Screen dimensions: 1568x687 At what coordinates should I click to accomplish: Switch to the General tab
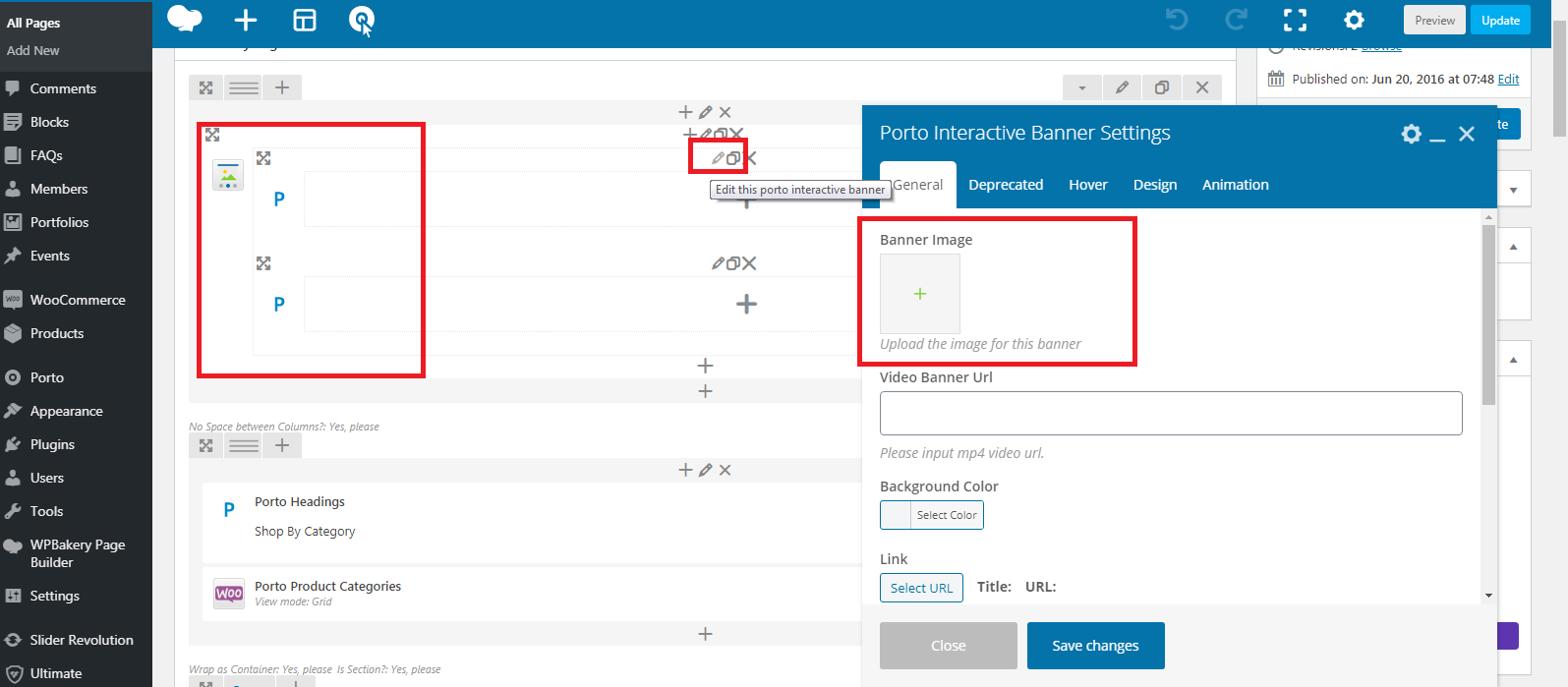coord(918,185)
